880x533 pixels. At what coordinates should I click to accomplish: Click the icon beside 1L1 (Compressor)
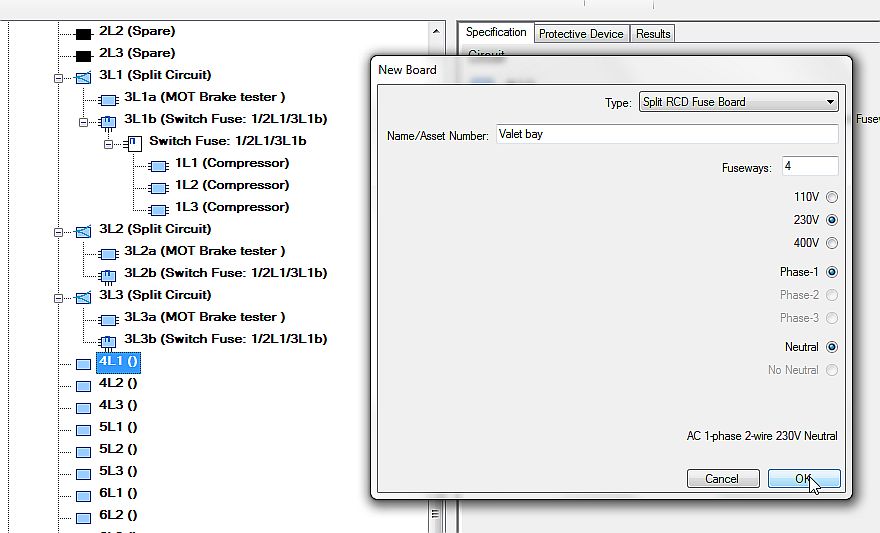[158, 166]
